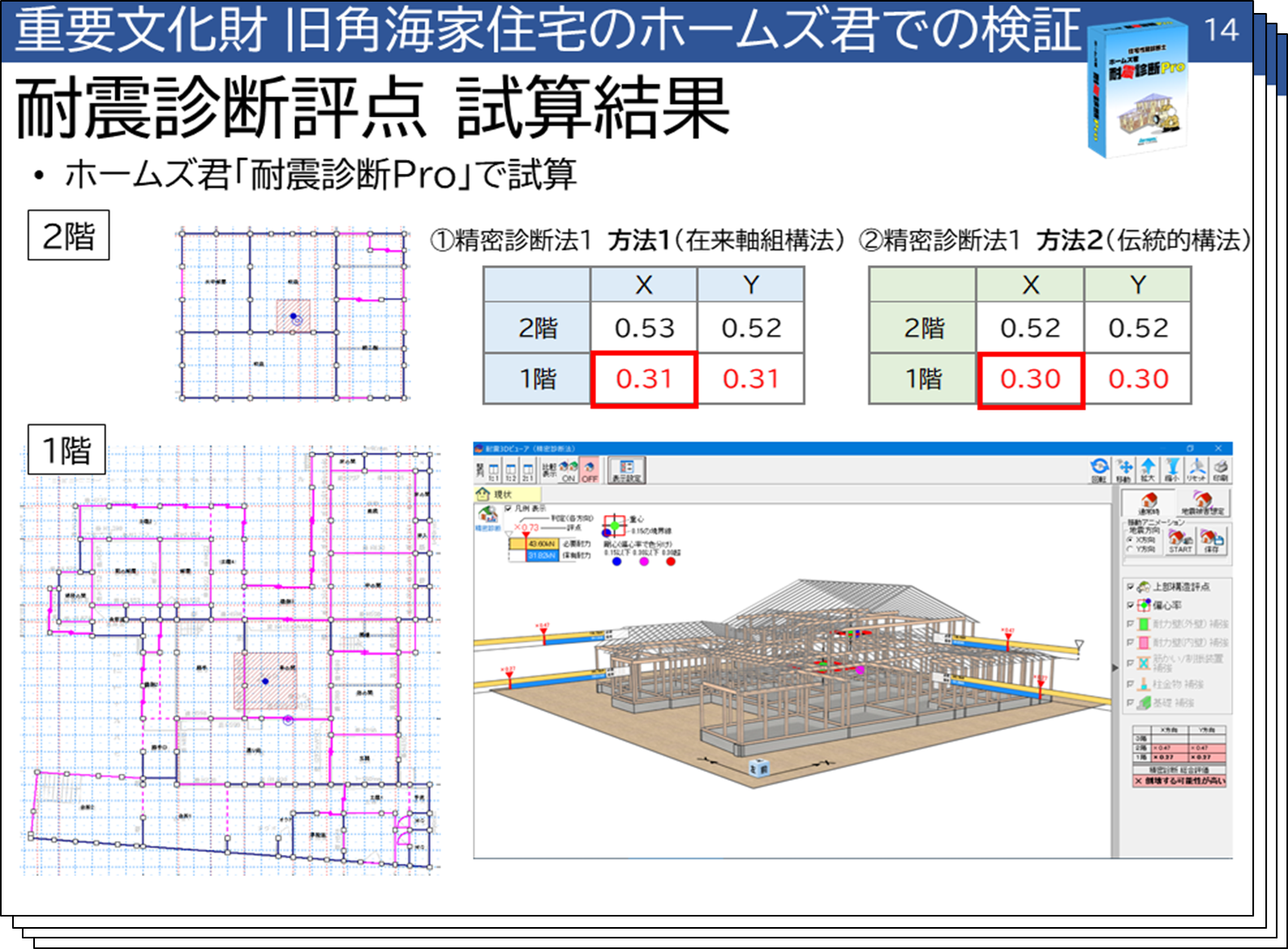This screenshot has height=949, width=1288.
Task: Toggle the 柱金物 補強 checkbox
Action: [x=1130, y=684]
